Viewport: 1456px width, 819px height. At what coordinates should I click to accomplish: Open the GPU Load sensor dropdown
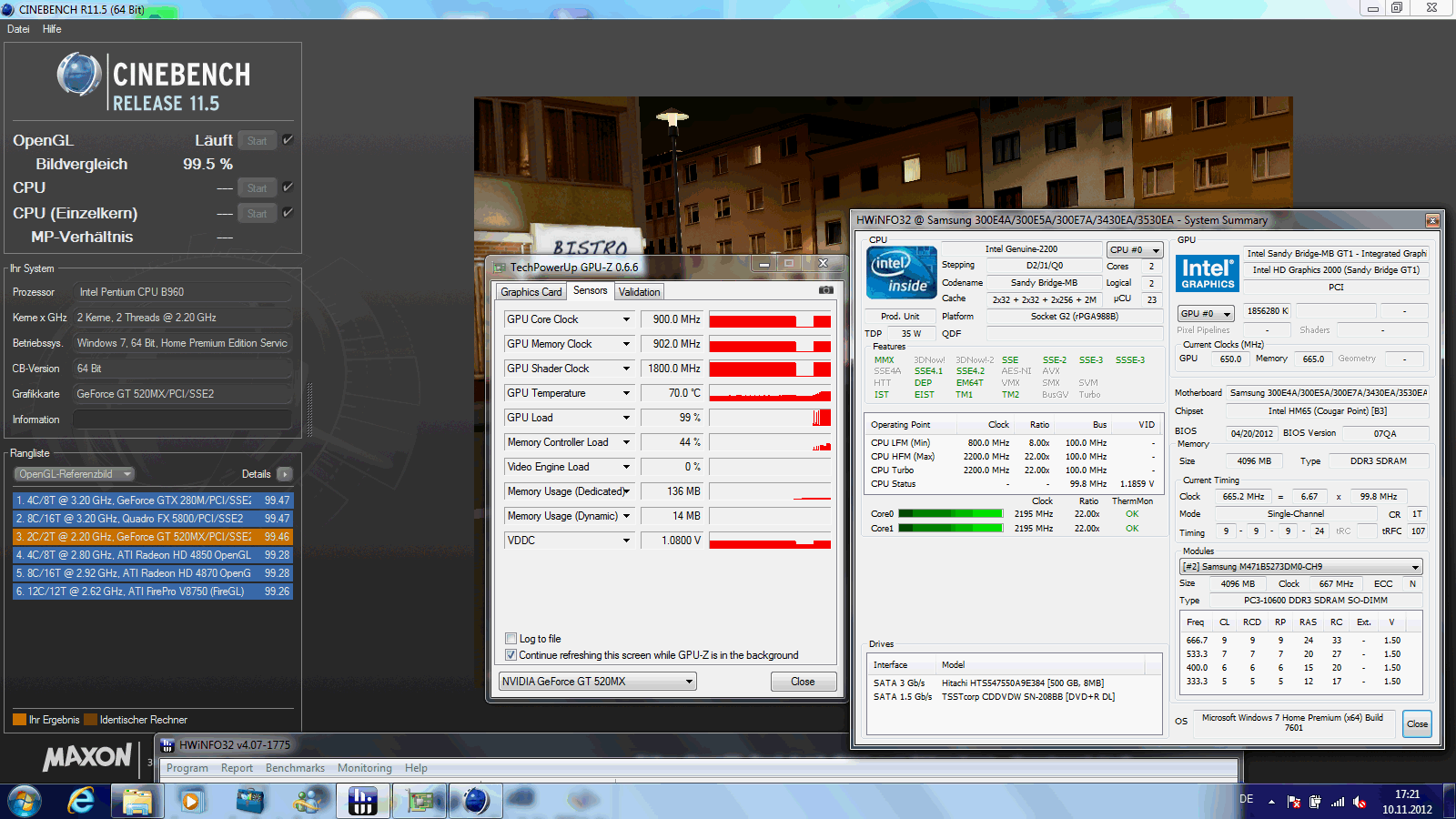(626, 418)
